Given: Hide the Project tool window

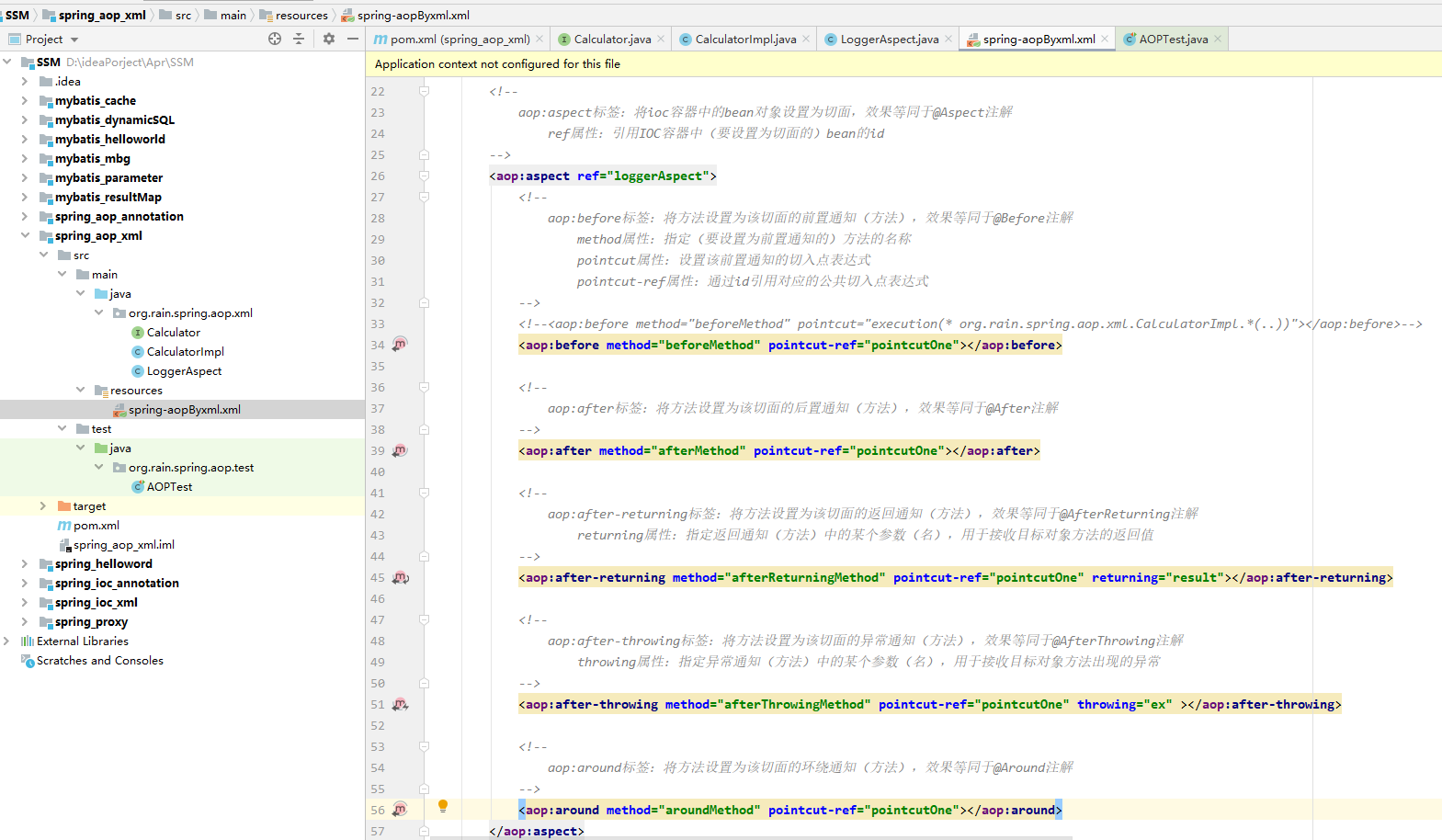Looking at the screenshot, I should (353, 39).
